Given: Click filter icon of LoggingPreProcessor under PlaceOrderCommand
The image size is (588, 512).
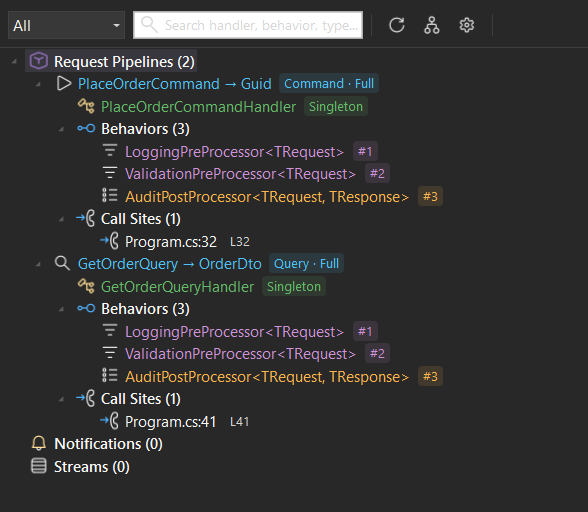Looking at the screenshot, I should click(110, 151).
